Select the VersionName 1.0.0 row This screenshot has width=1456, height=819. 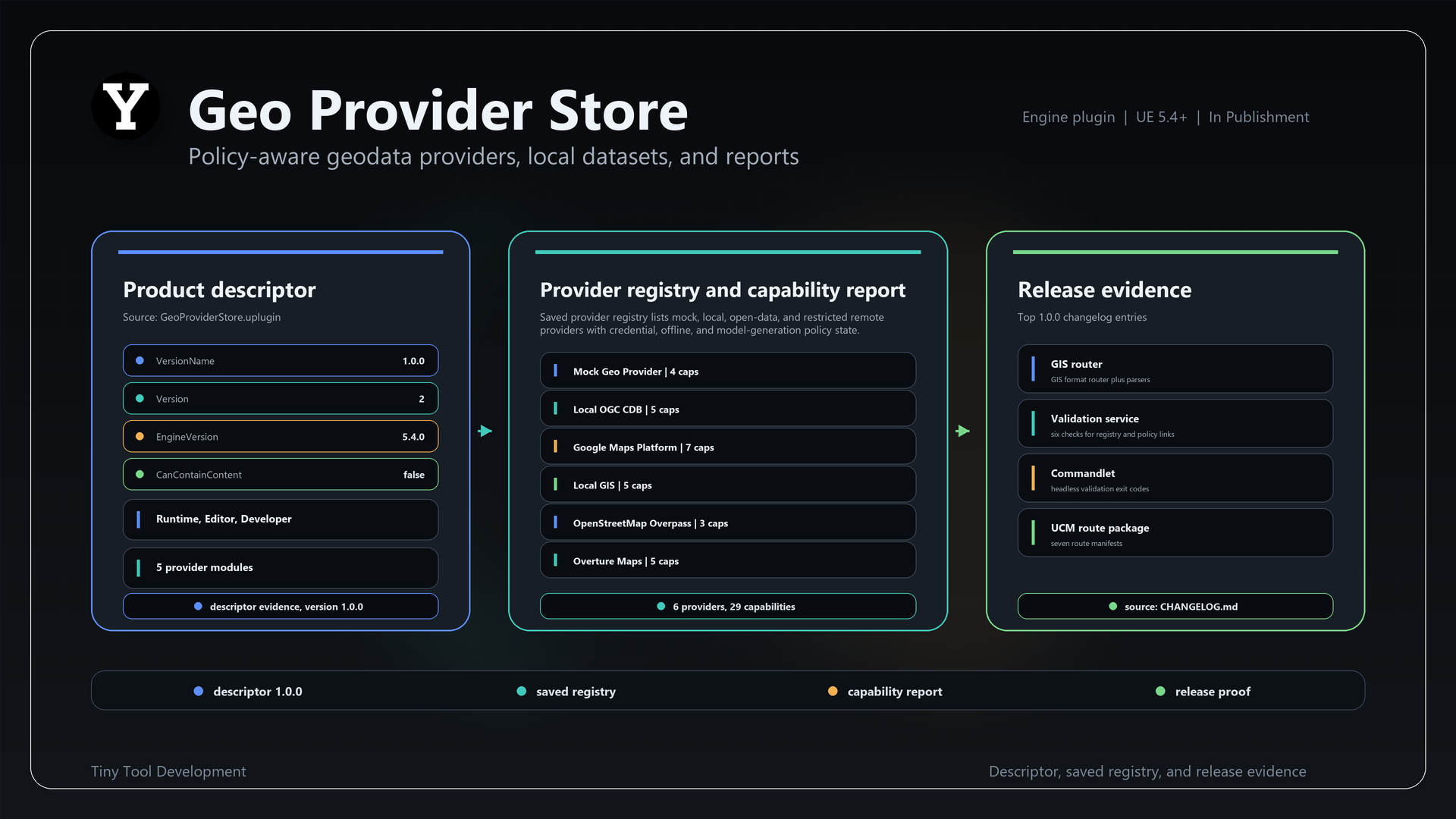pyautogui.click(x=281, y=361)
